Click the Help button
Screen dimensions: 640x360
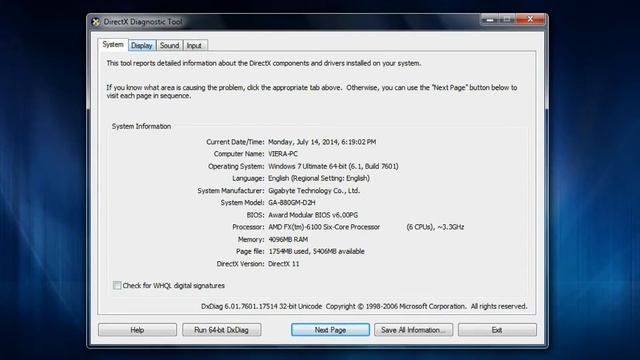[137, 330]
